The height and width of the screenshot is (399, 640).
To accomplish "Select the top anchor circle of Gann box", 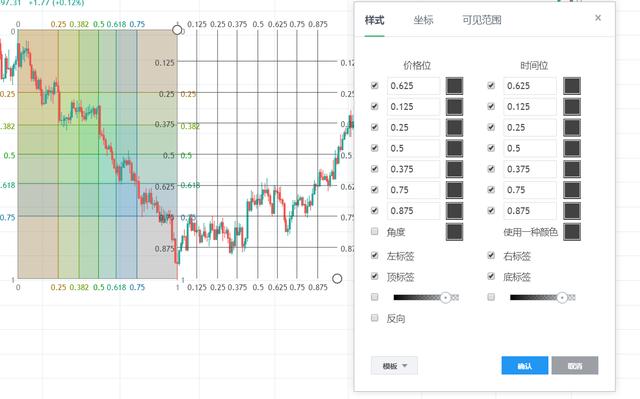I will pos(177,30).
